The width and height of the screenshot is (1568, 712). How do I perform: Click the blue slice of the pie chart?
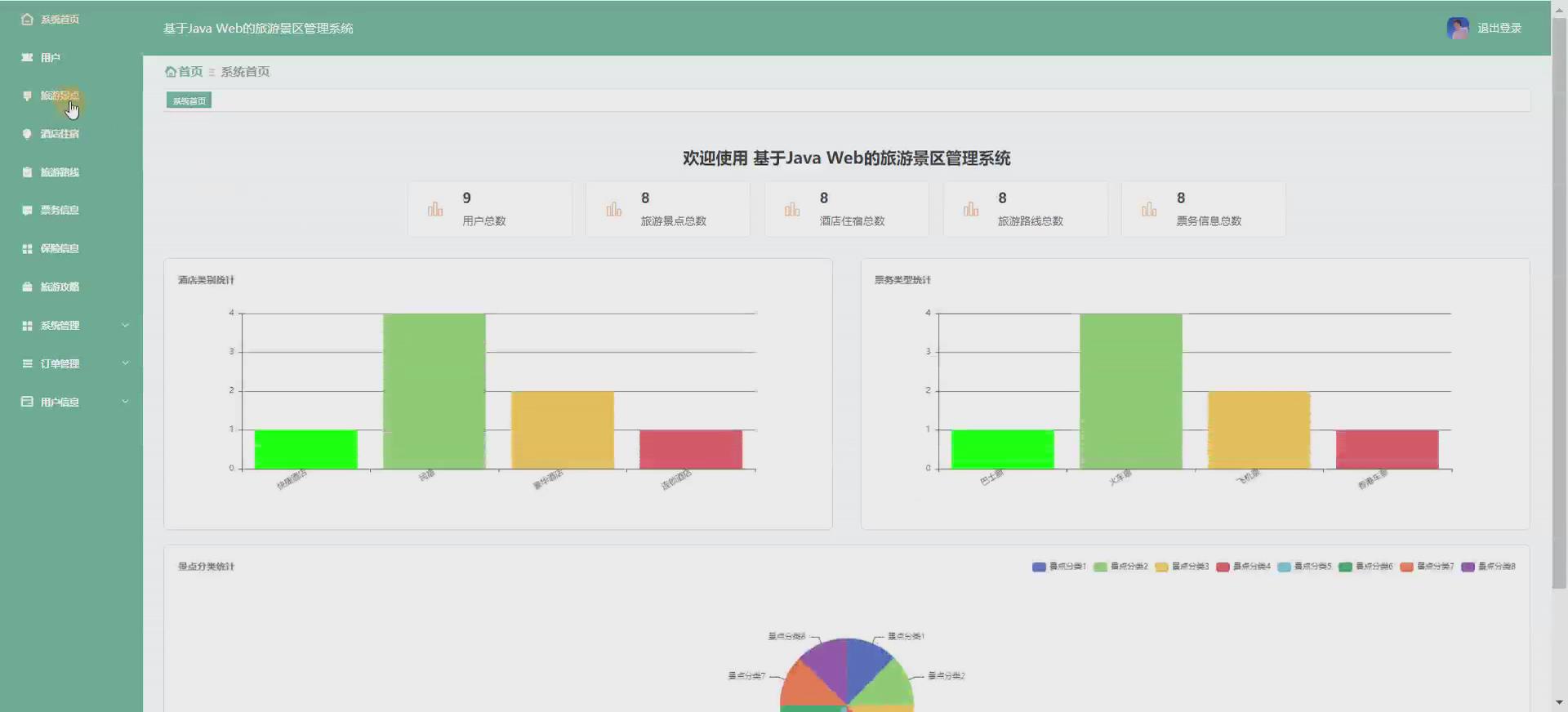(866, 663)
